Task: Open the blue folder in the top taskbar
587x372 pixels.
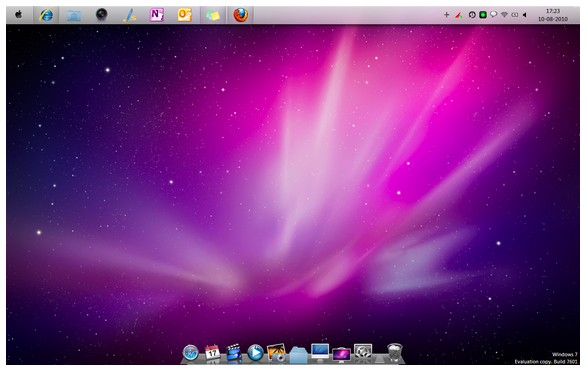Action: tap(74, 15)
